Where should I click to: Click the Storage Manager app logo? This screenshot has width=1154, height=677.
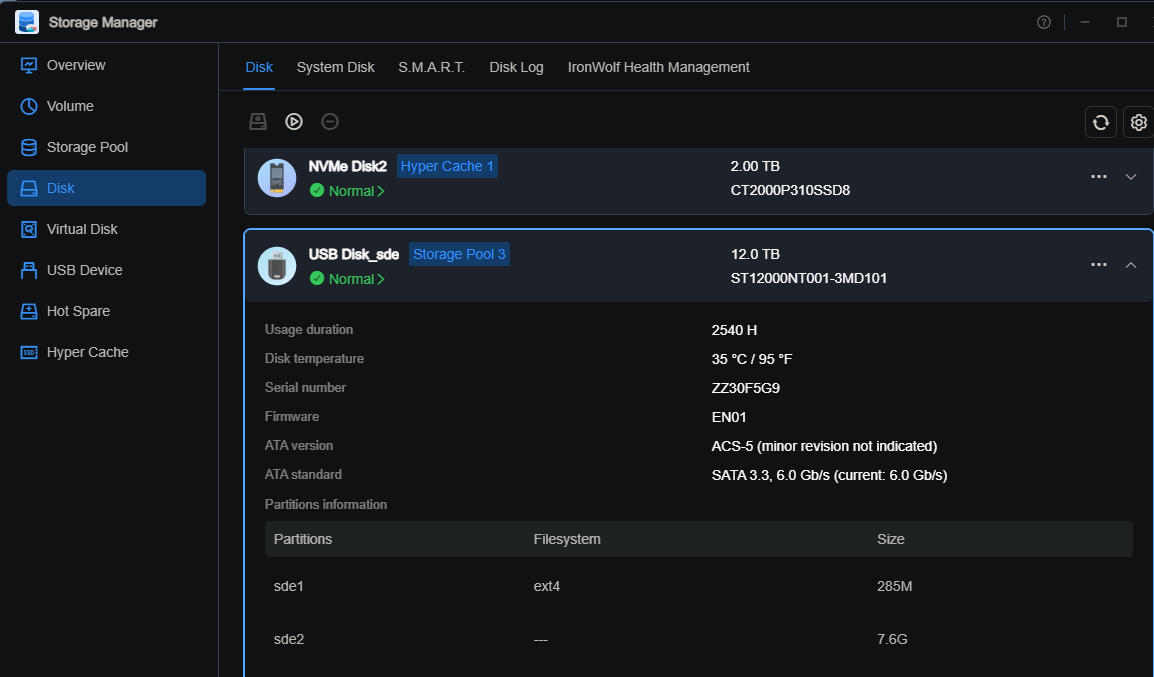pyautogui.click(x=27, y=22)
